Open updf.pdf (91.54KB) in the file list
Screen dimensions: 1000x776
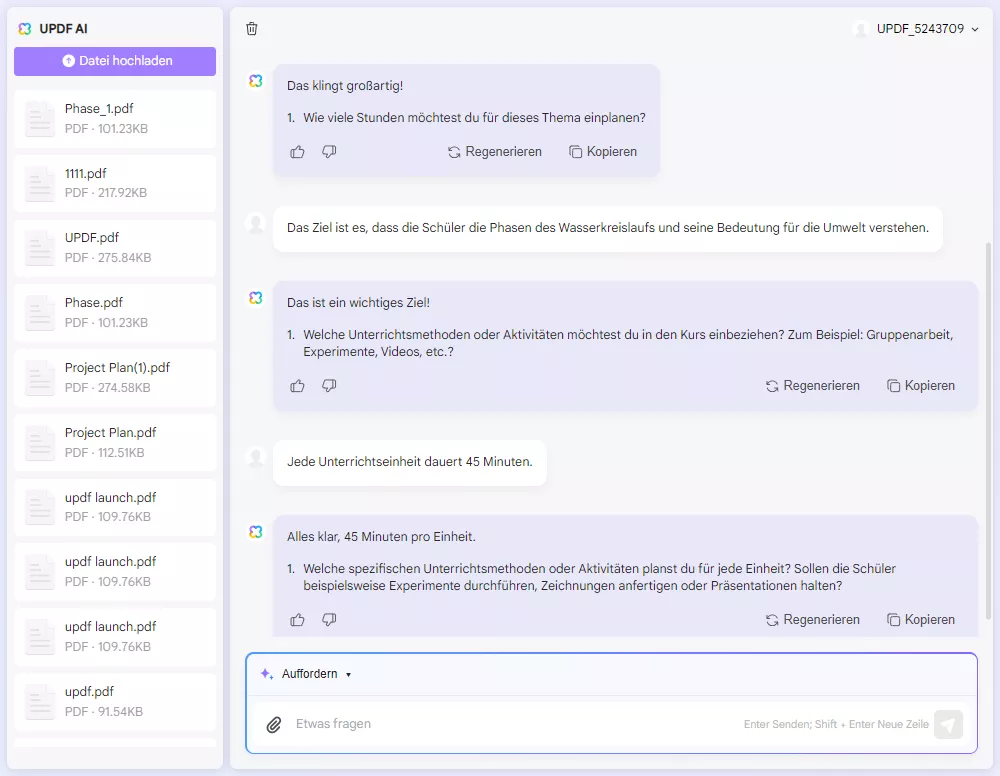tap(115, 701)
